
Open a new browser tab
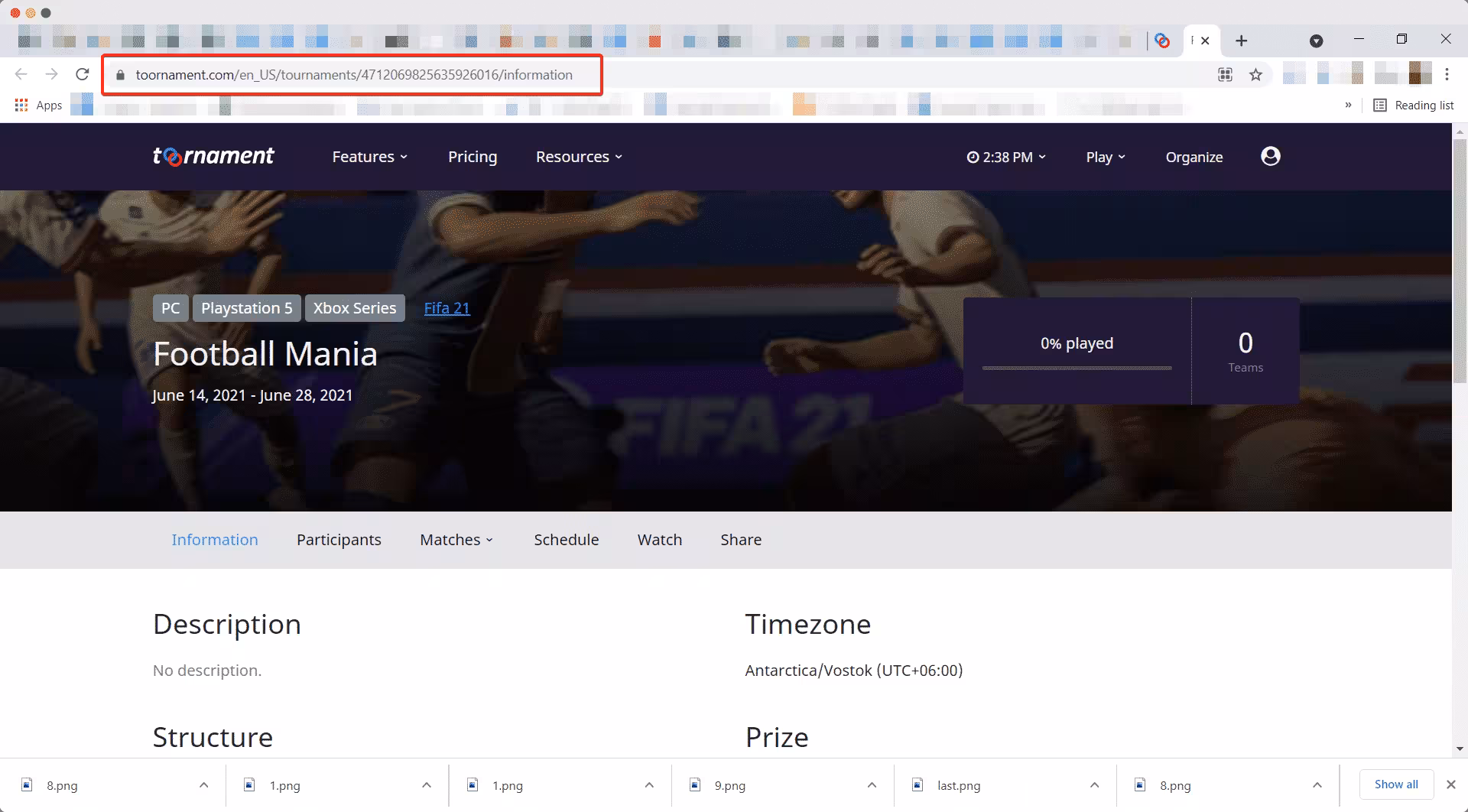(x=1242, y=41)
